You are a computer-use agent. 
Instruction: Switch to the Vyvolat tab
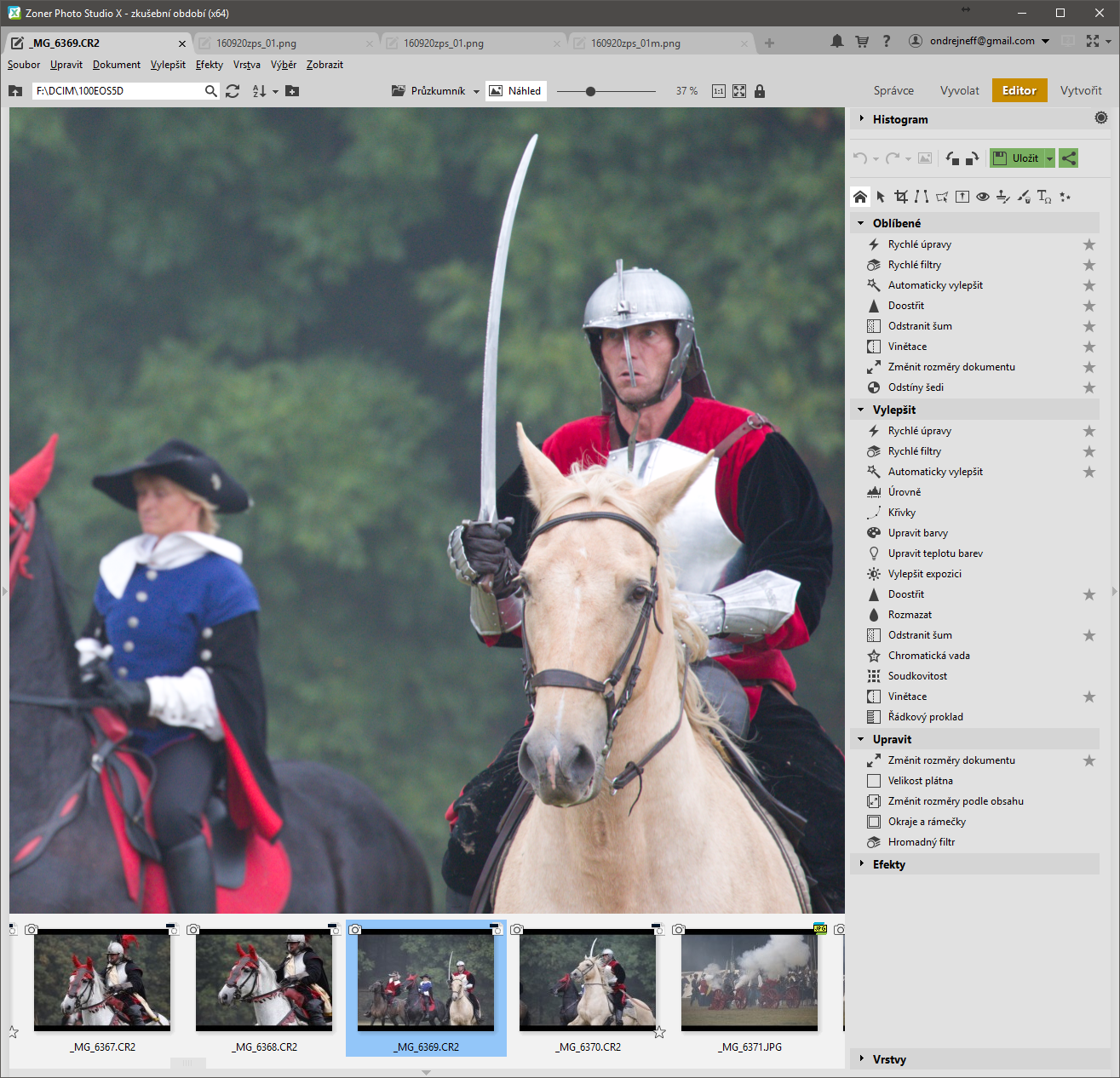coord(959,90)
